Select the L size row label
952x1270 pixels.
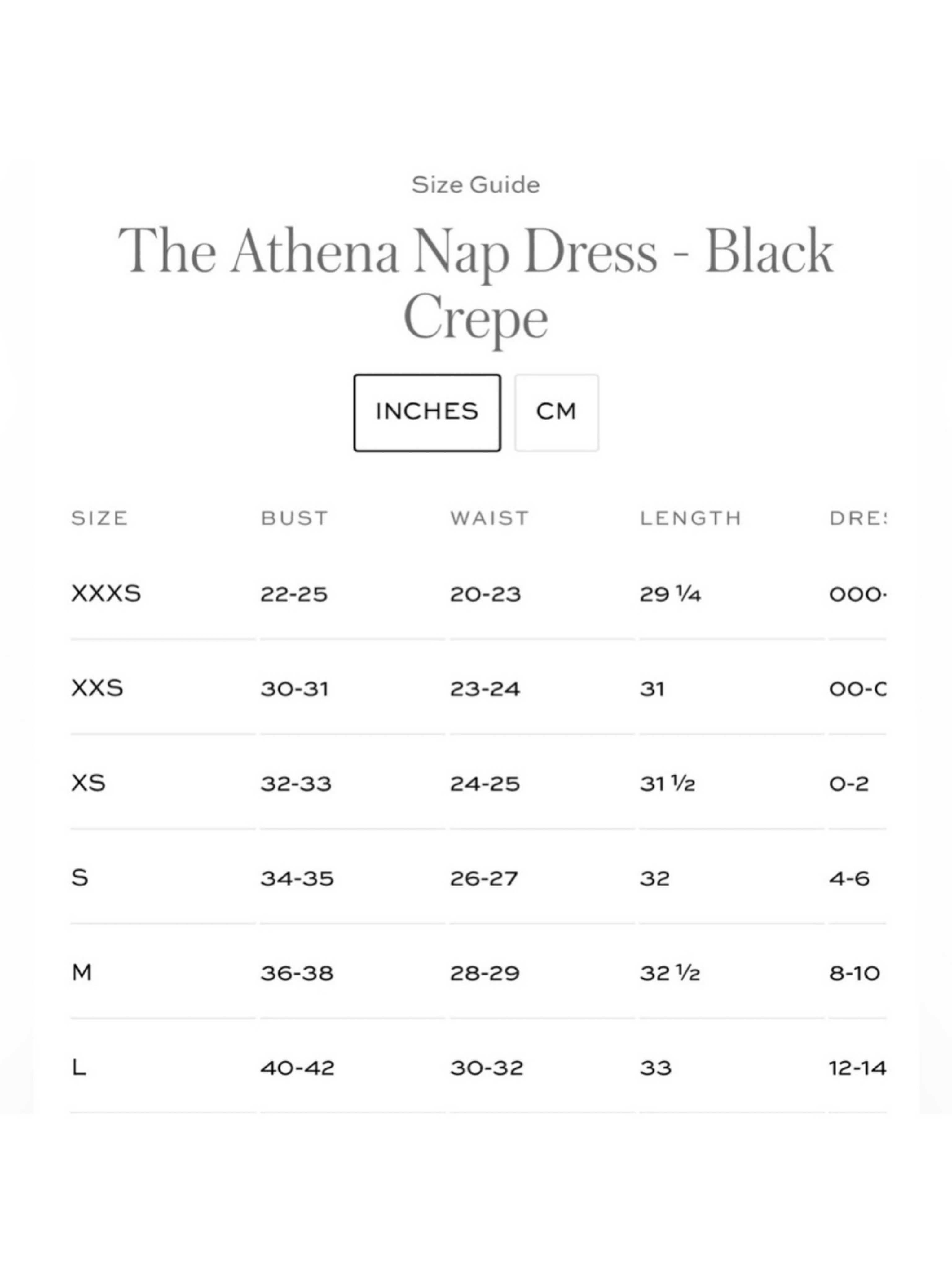[79, 1067]
